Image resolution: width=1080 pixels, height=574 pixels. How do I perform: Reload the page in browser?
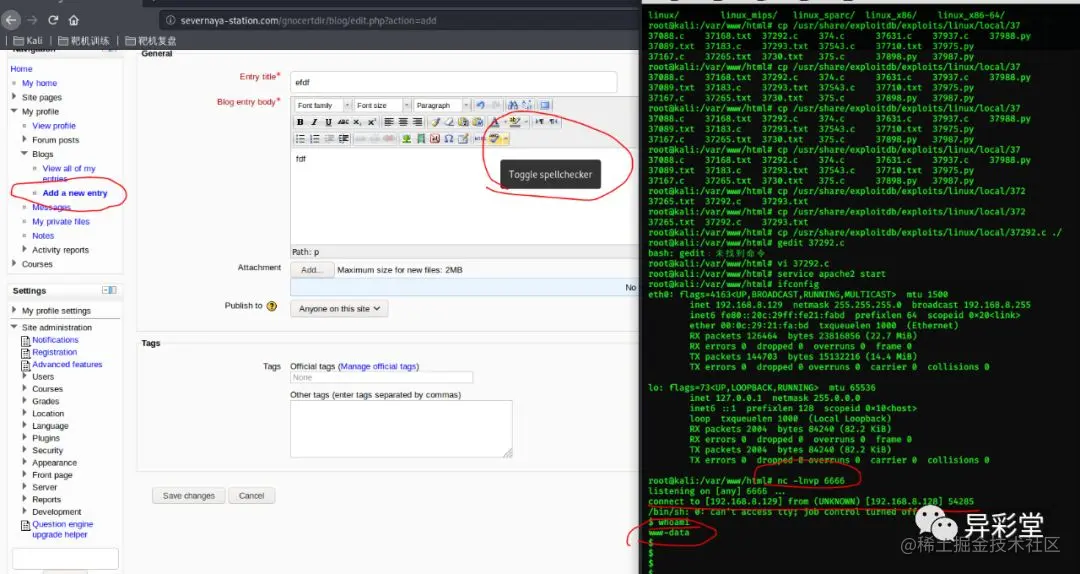(53, 20)
